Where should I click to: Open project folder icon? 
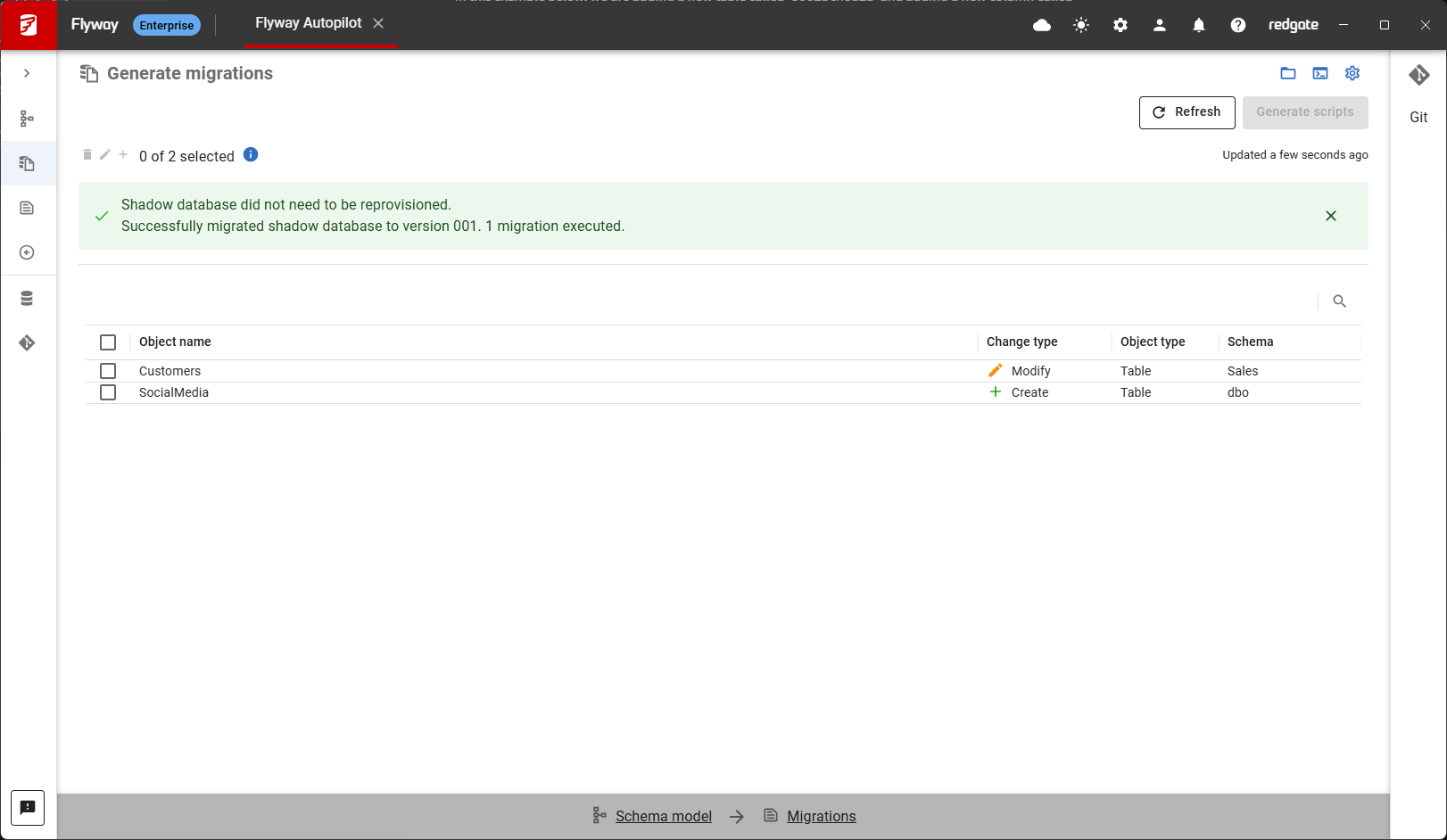pos(1288,73)
